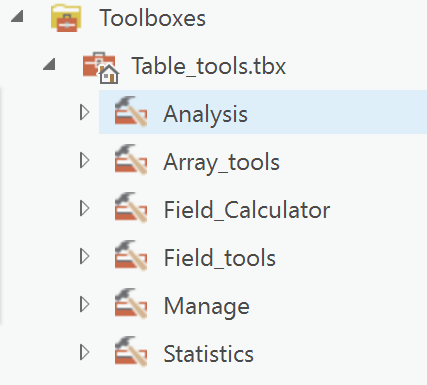Select the Table_tools.tbx label
This screenshot has width=427, height=385.
[209, 66]
